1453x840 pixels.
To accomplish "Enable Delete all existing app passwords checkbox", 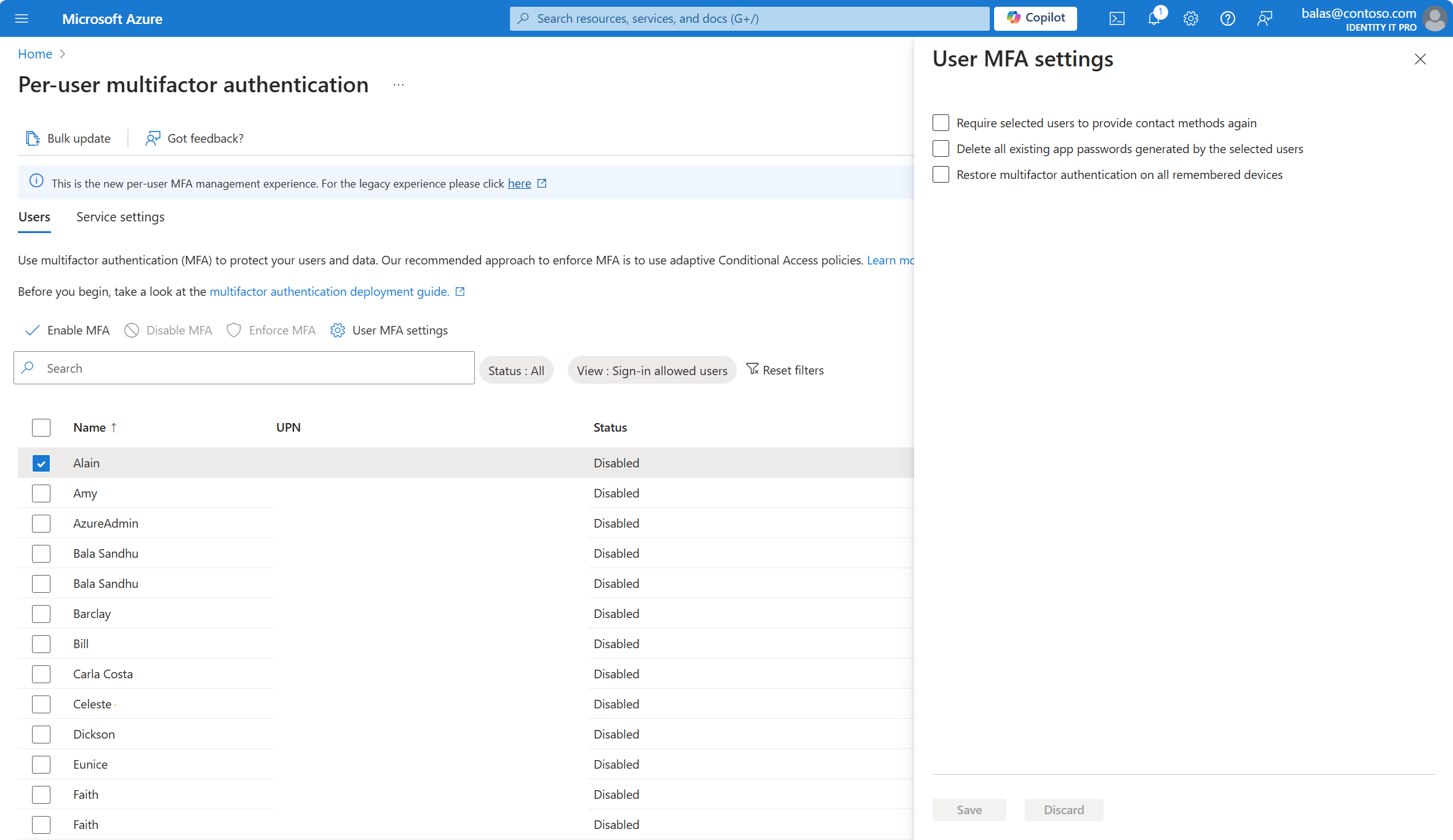I will click(940, 149).
